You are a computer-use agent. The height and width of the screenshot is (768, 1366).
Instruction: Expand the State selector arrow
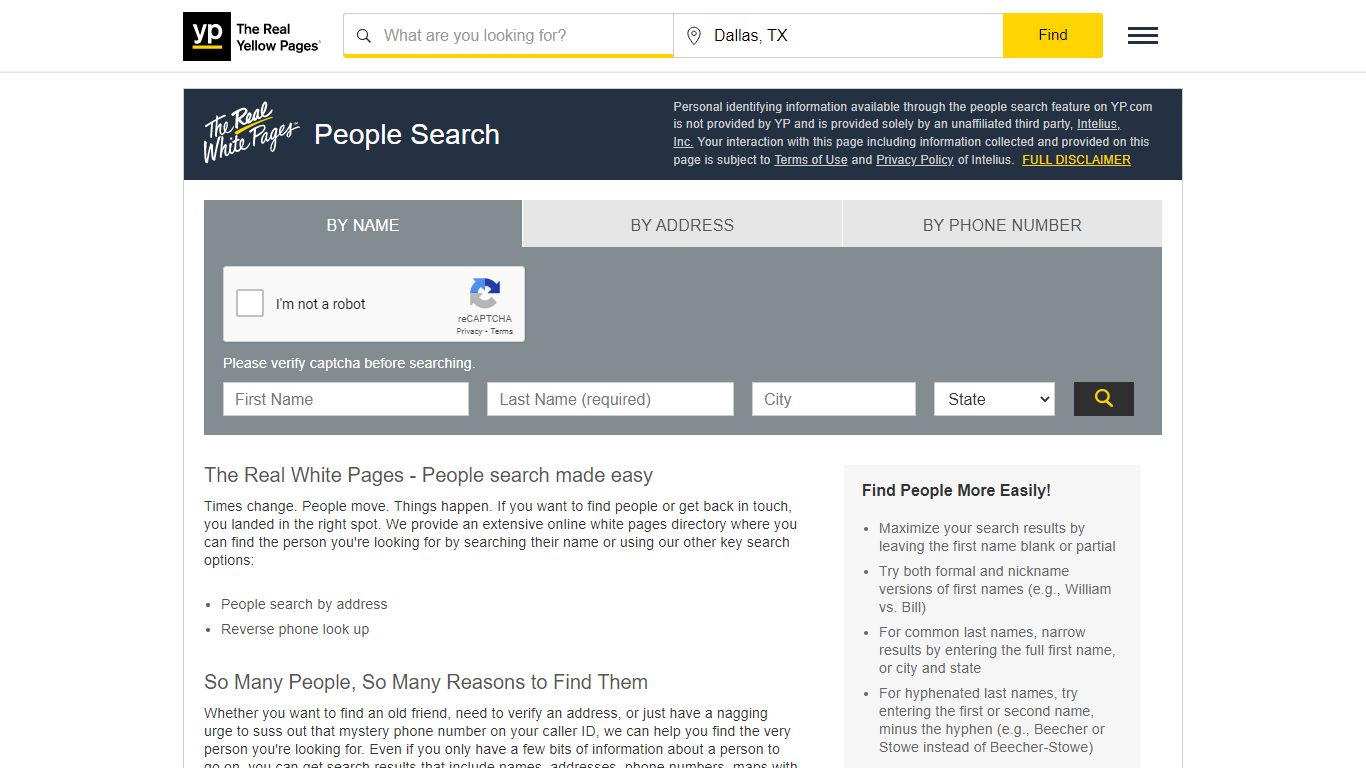(1046, 398)
